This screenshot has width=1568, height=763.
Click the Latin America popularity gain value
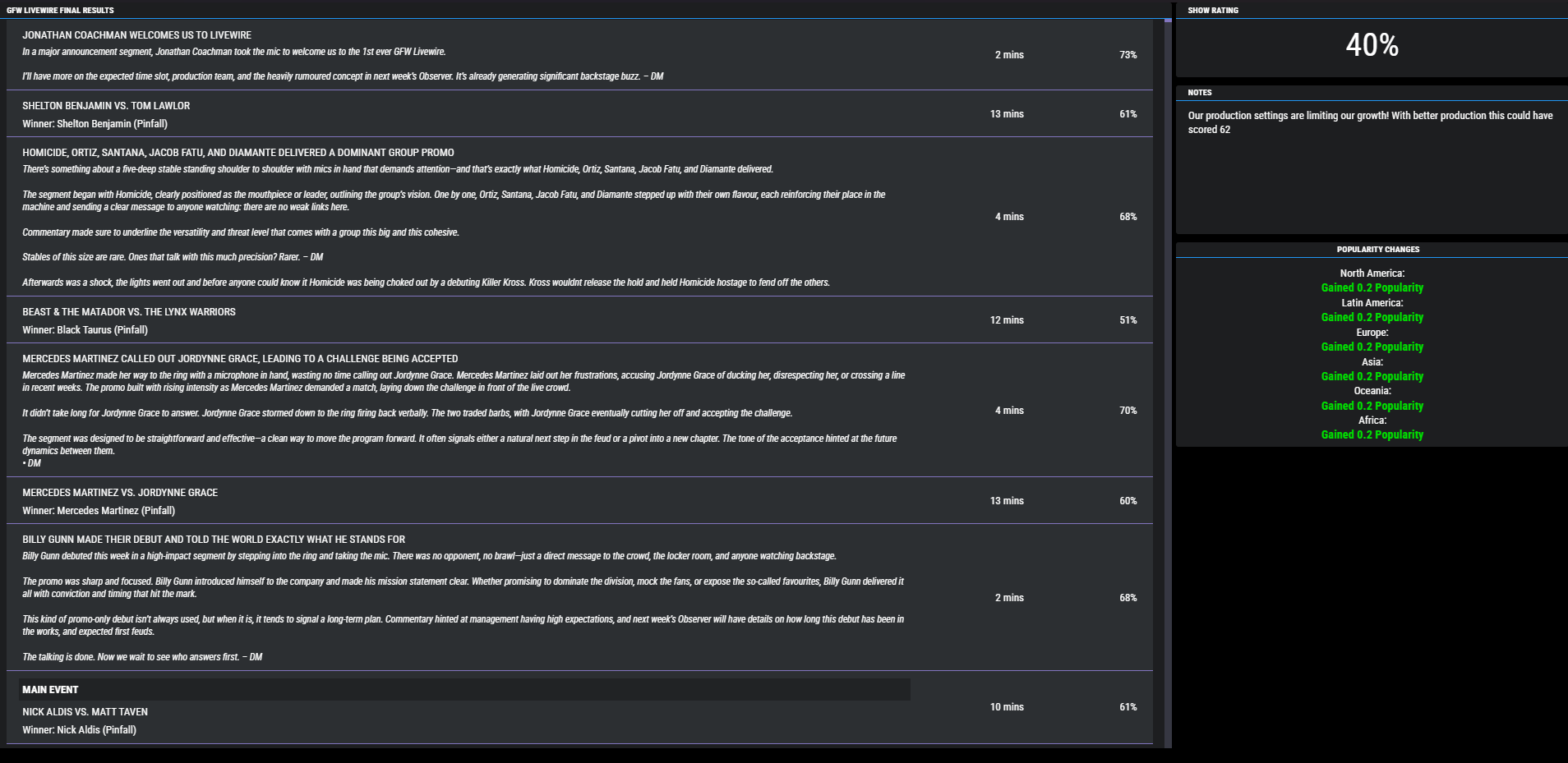pos(1372,318)
